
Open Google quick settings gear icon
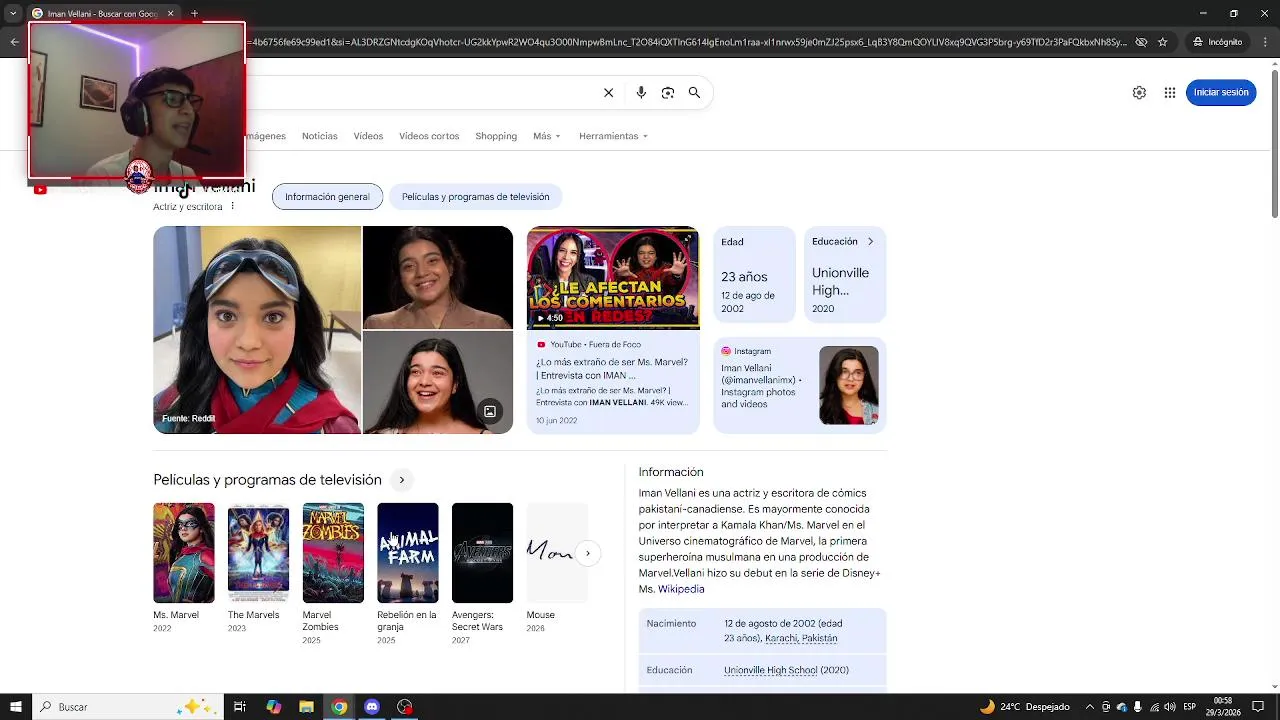(1139, 92)
